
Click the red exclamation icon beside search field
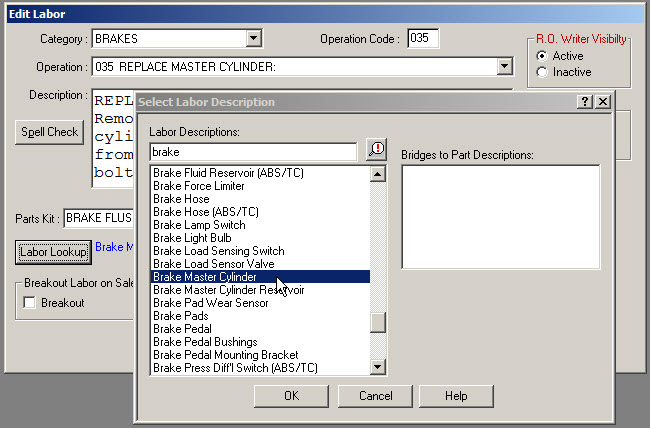377,151
